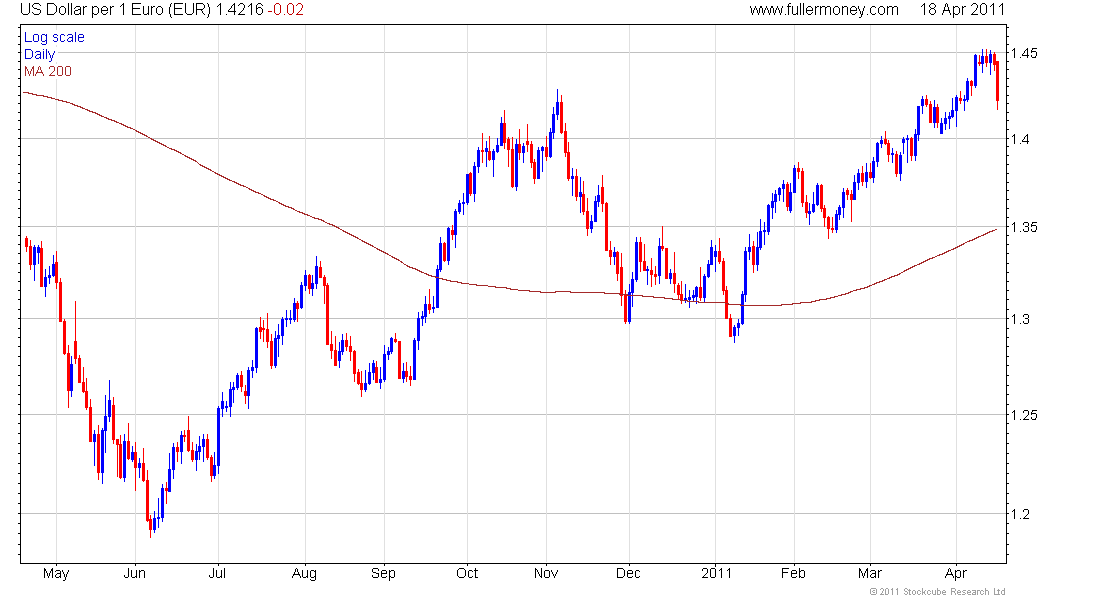
Task: Click the Aug label on time axis
Action: pos(304,573)
